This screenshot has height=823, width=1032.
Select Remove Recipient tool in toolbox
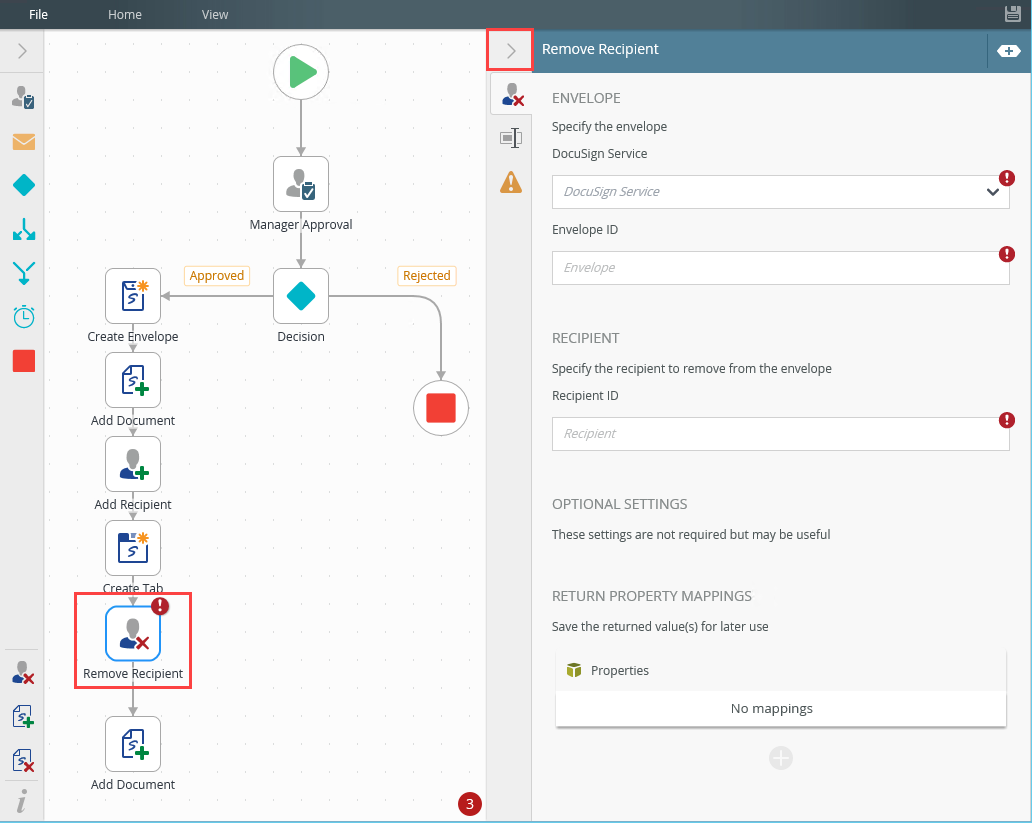(x=23, y=673)
